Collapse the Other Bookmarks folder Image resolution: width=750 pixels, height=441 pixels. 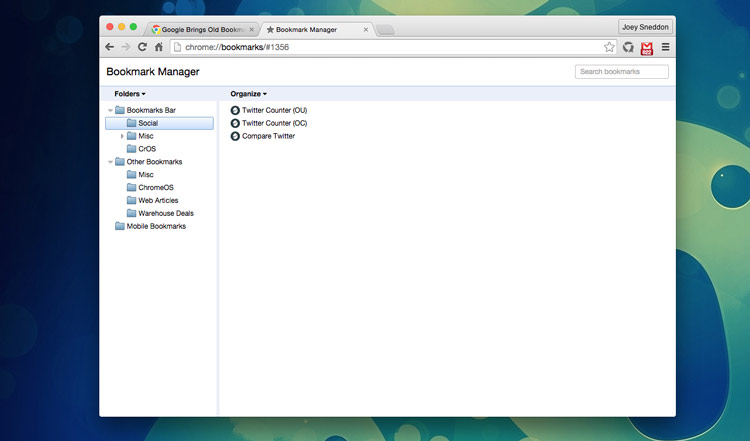[x=110, y=162]
